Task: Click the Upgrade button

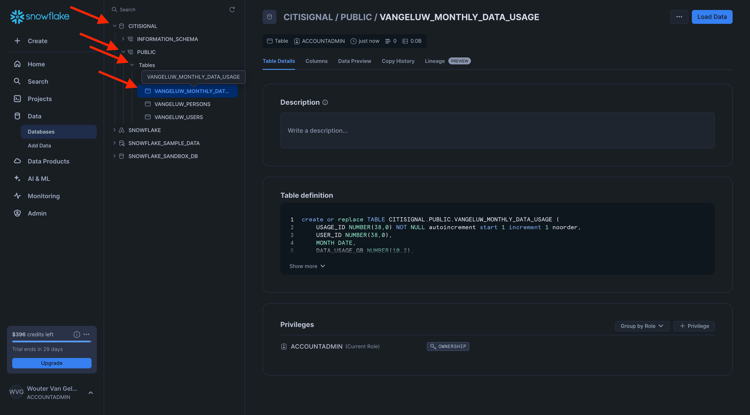Action: pos(52,363)
